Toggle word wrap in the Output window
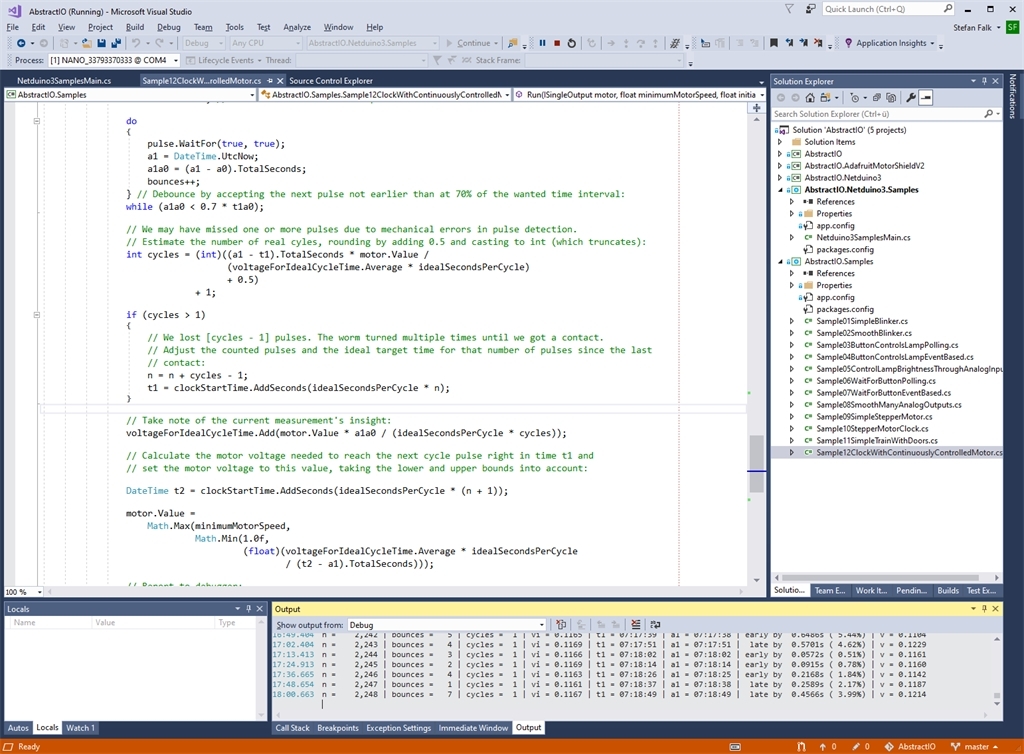 [655, 625]
